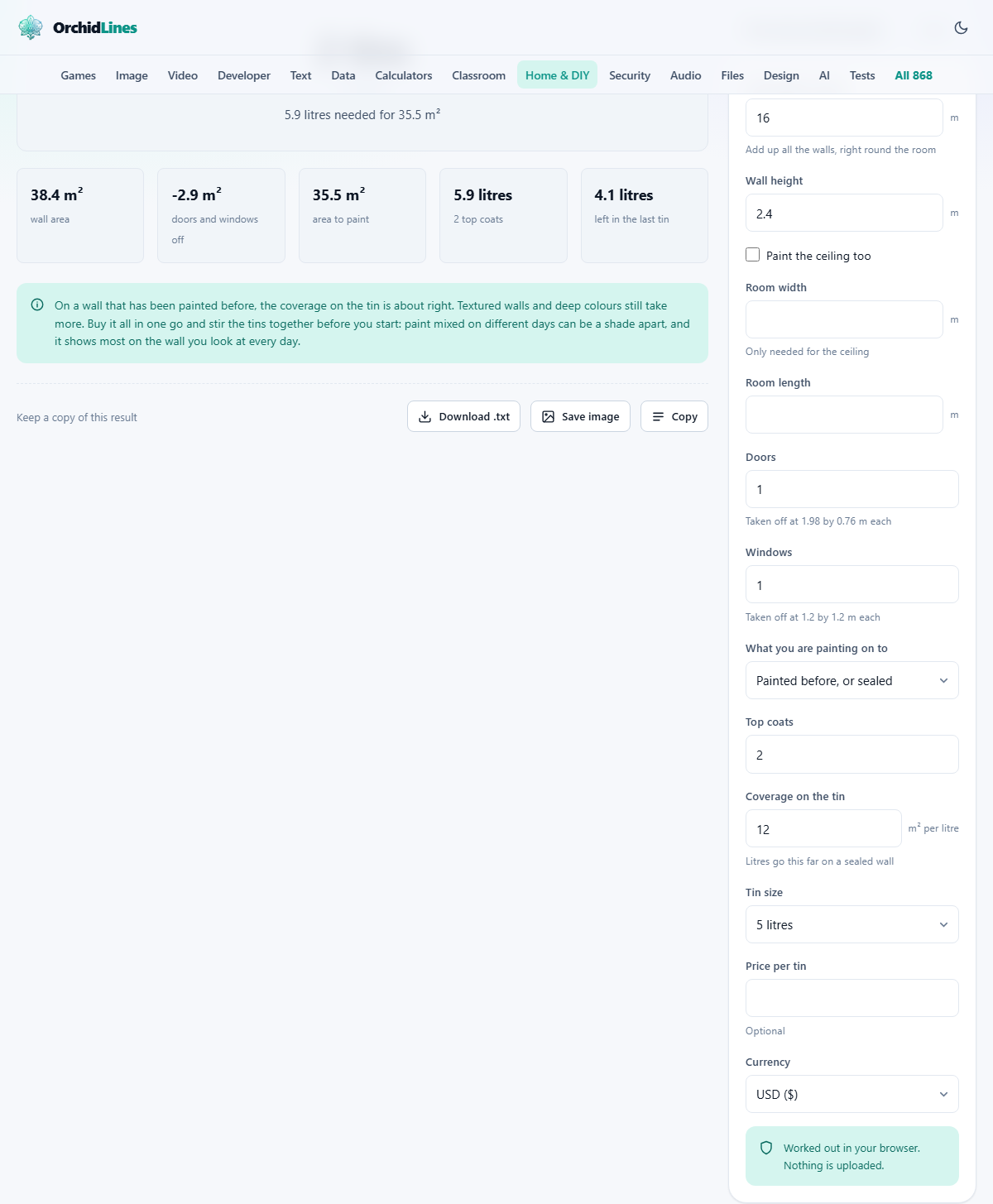This screenshot has width=993, height=1204.
Task: Click the picture icon in Save image
Action: coord(548,416)
